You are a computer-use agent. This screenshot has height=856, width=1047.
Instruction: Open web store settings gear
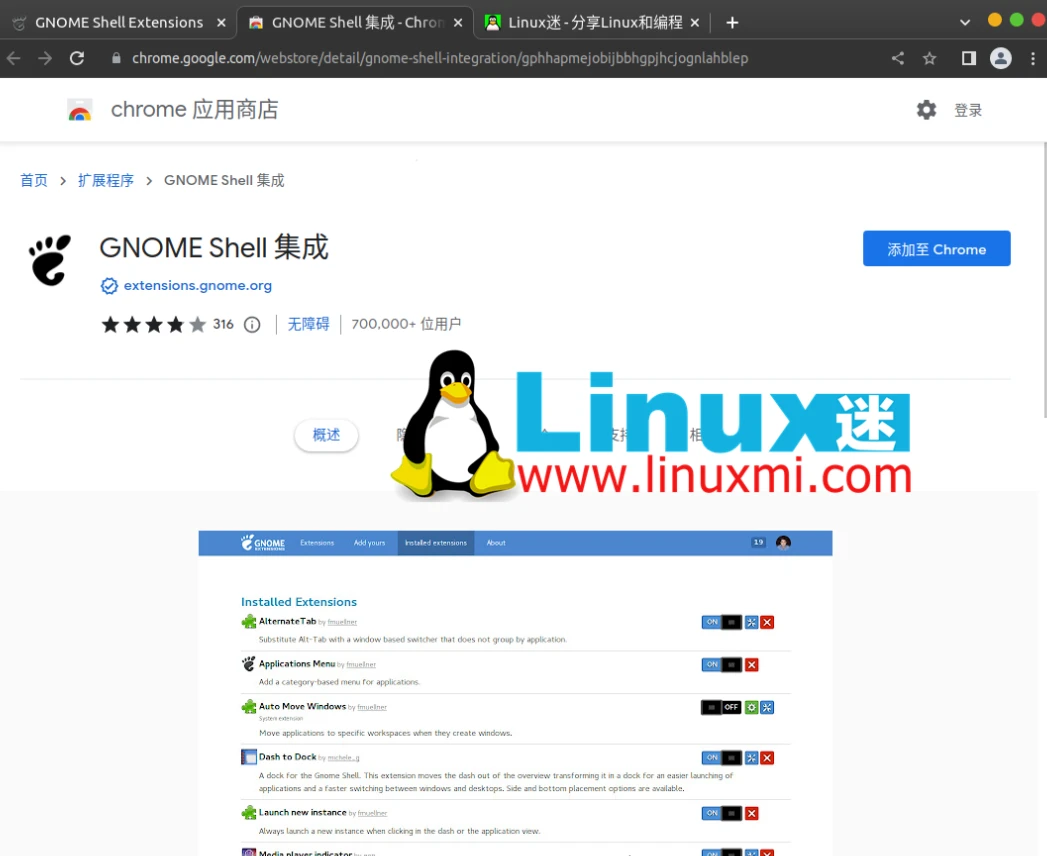tap(926, 110)
